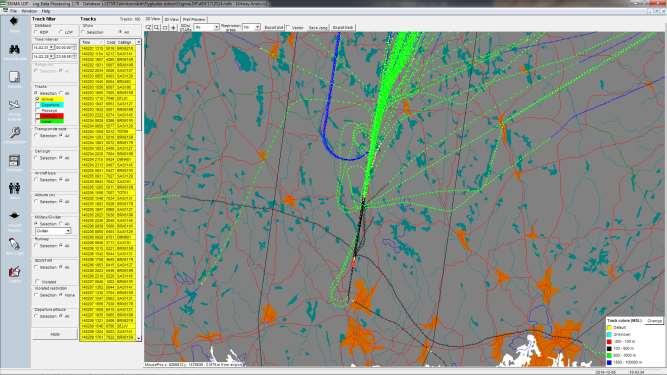Set Transponder code filter to Selection

37,136
